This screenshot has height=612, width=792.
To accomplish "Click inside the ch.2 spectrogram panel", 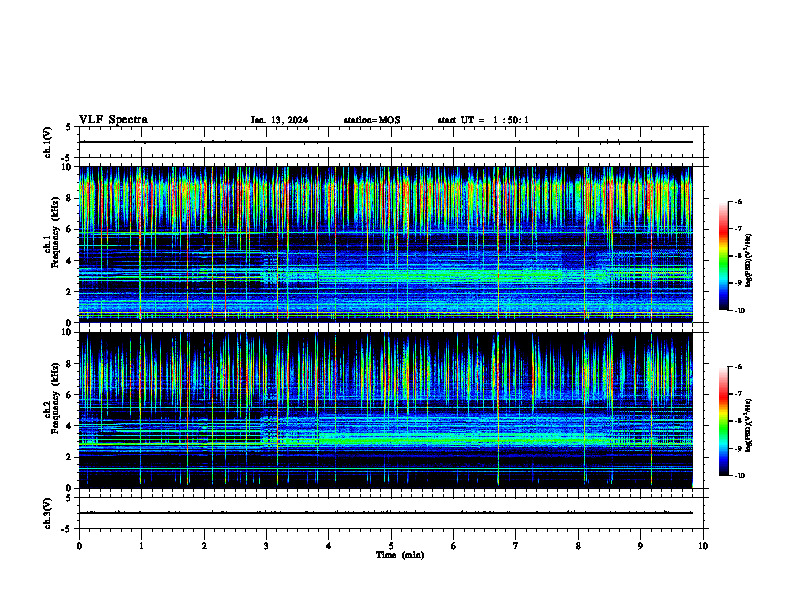I will 386,410.
